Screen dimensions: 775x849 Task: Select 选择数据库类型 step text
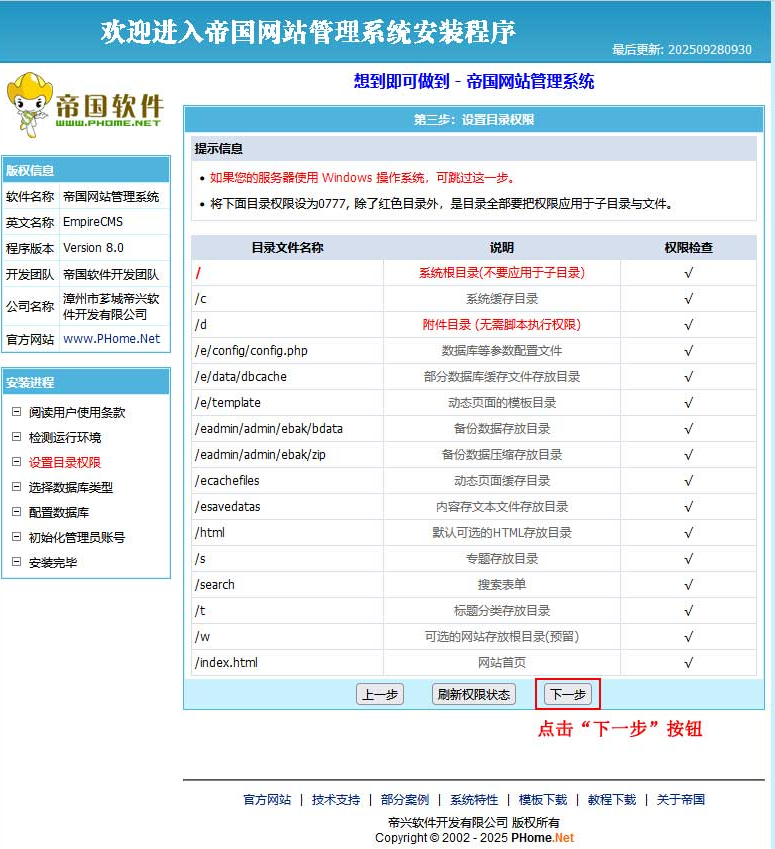(71, 487)
